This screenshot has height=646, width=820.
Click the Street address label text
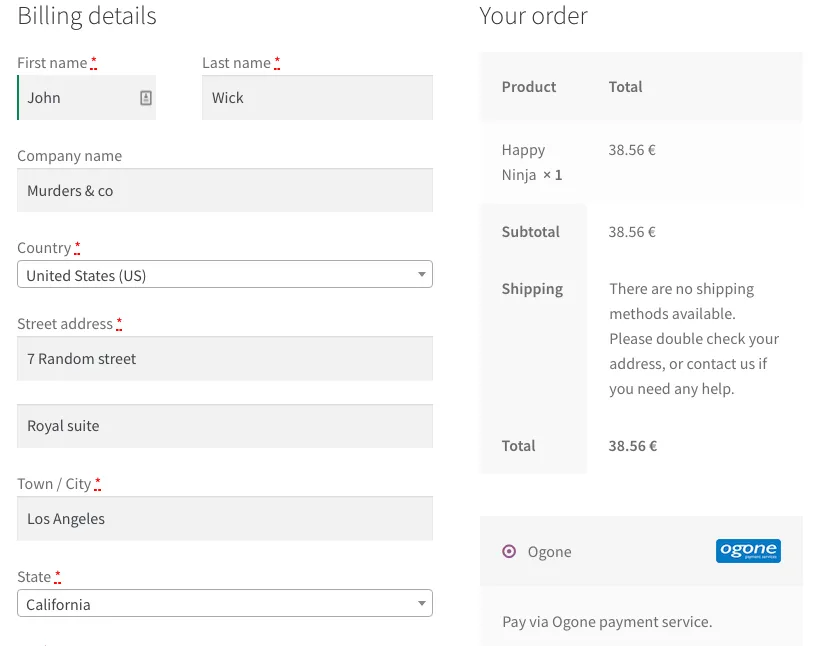click(65, 324)
